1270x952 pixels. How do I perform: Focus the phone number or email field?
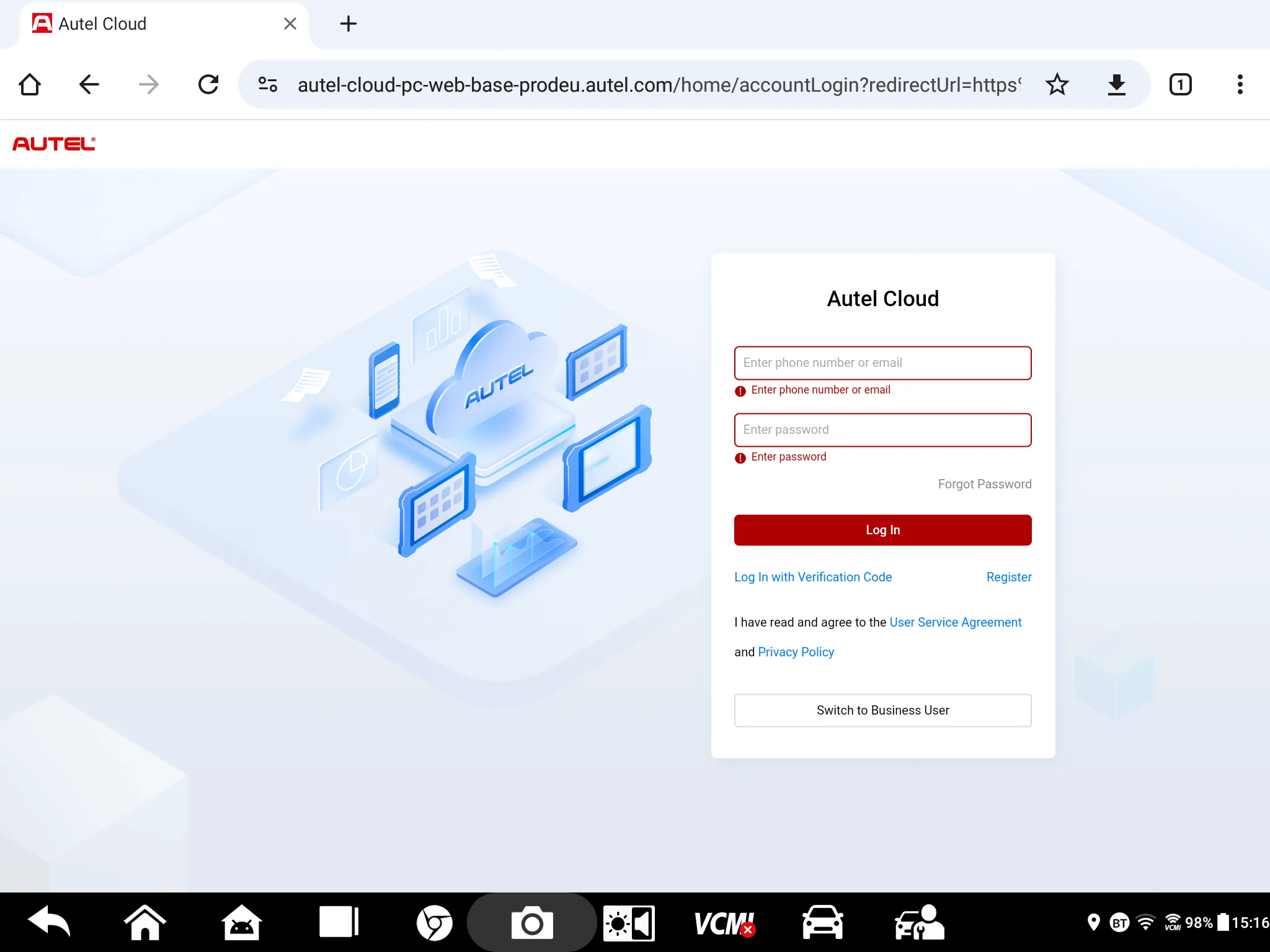882,363
